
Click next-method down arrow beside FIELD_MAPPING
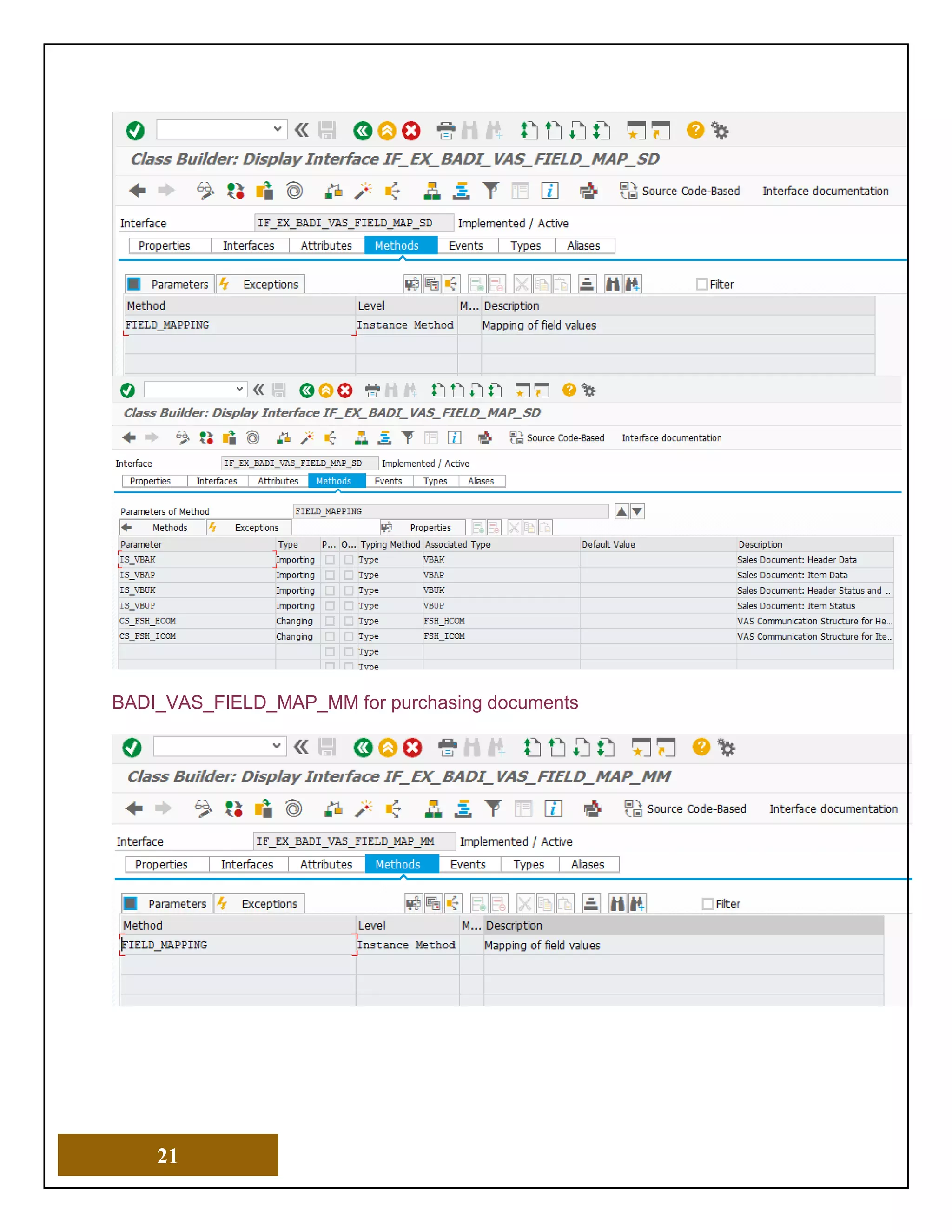pyautogui.click(x=637, y=512)
